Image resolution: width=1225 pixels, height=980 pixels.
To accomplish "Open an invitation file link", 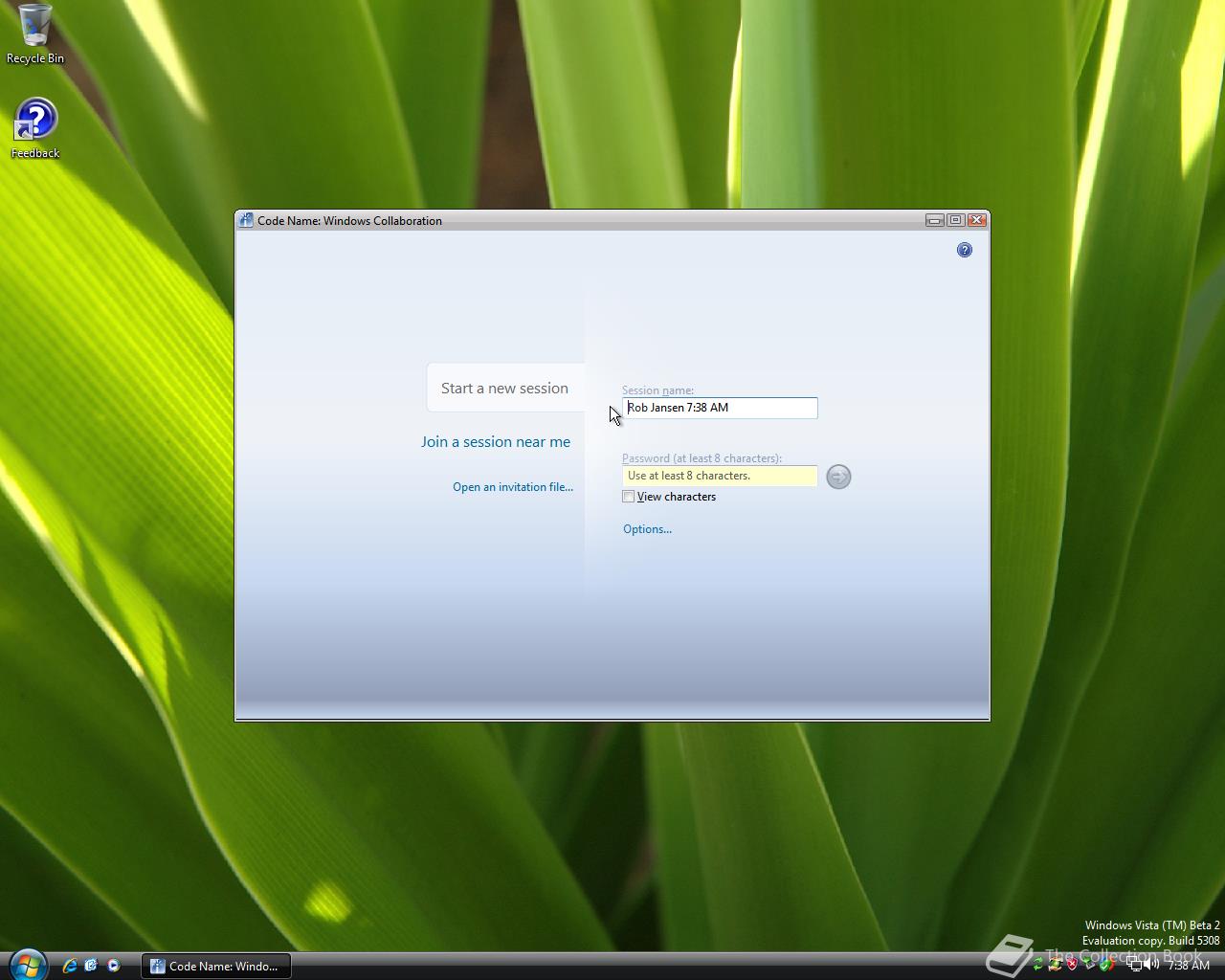I will (x=513, y=487).
